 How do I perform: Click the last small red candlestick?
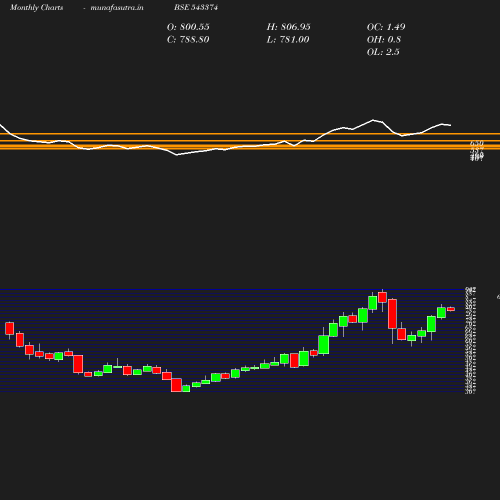pyautogui.click(x=451, y=309)
